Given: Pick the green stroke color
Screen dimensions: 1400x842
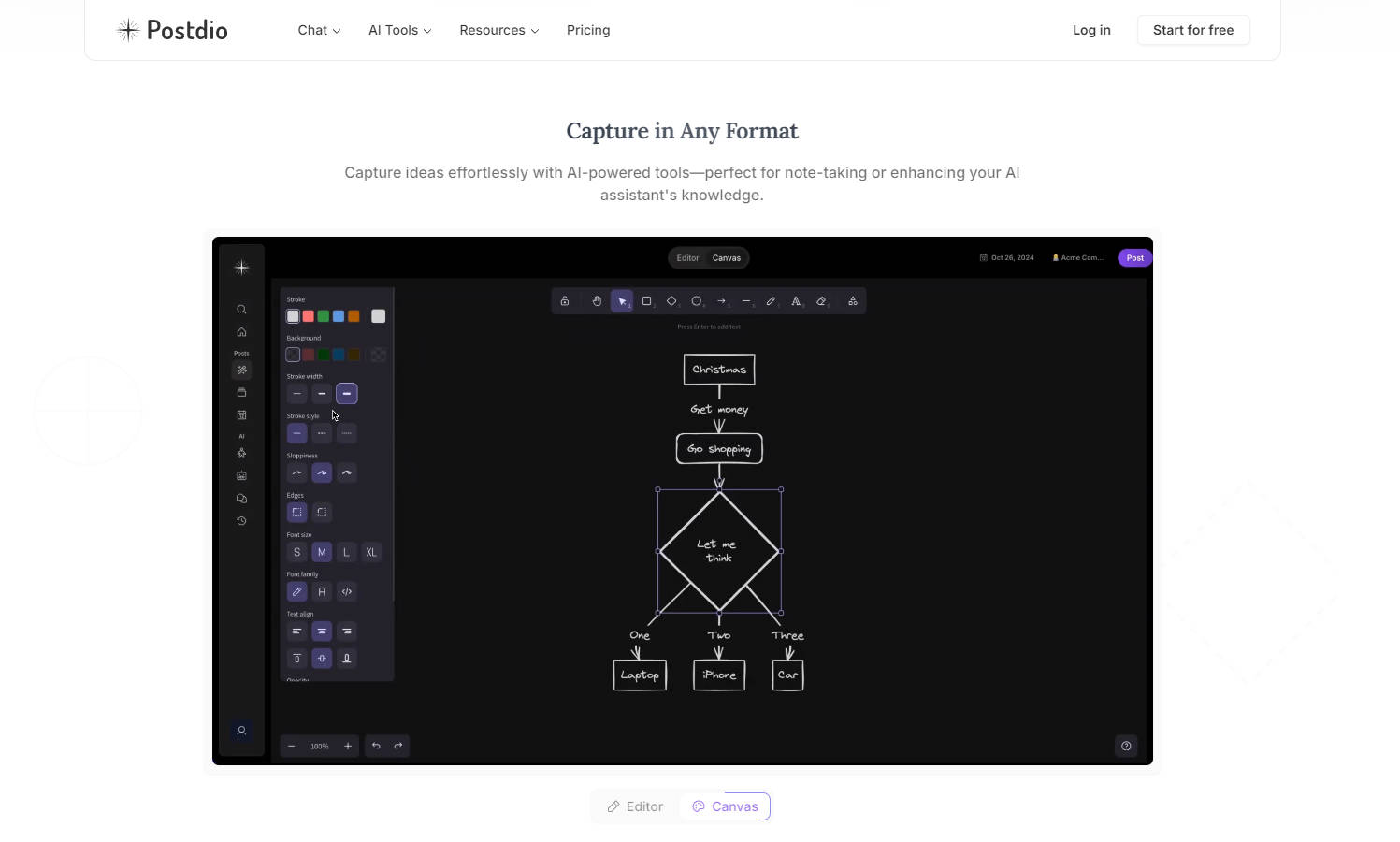Looking at the screenshot, I should point(323,316).
